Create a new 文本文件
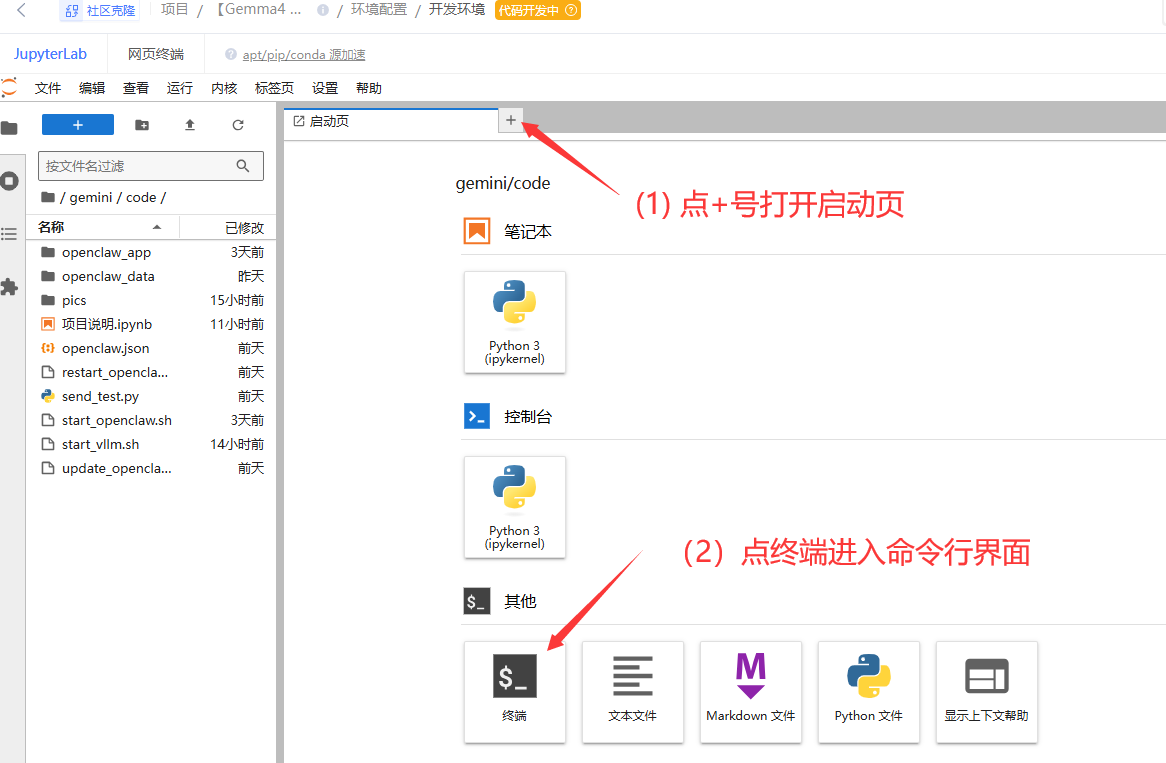 633,692
